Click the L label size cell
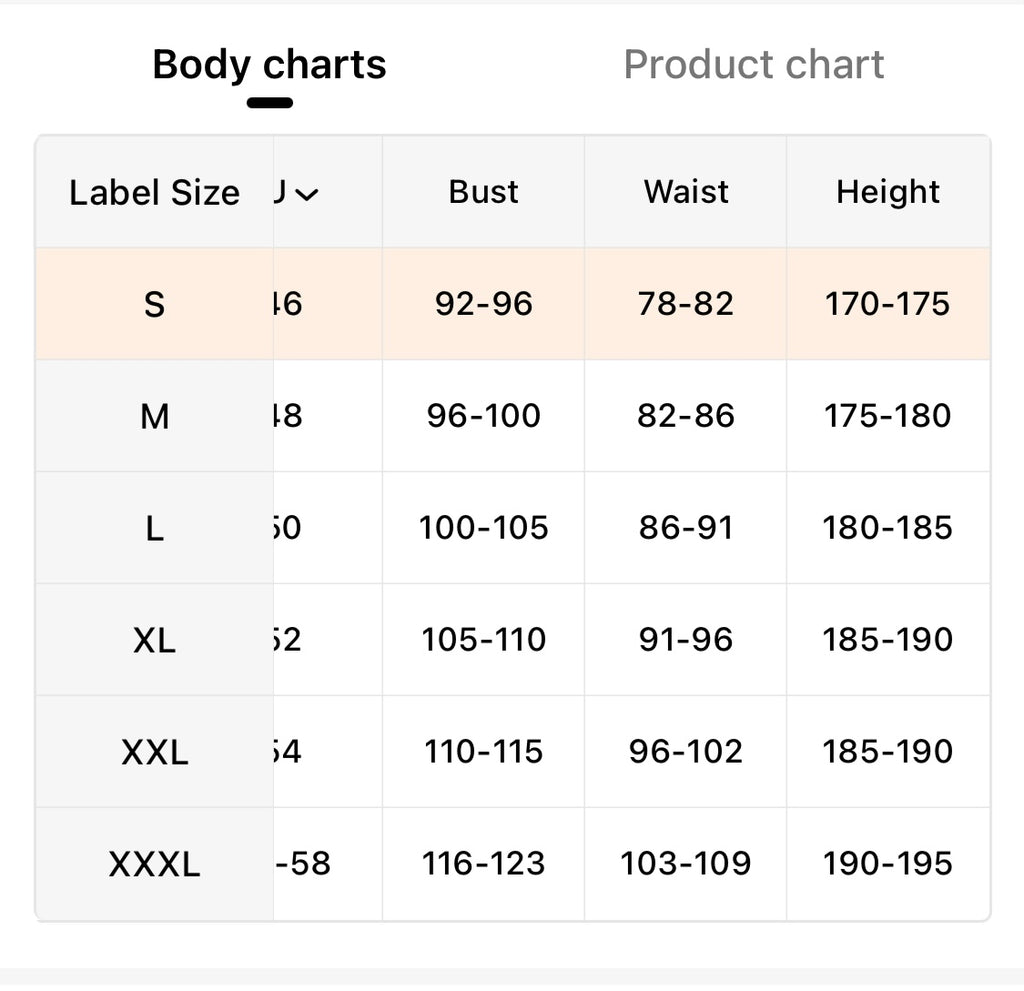1024x991 pixels. 154,528
